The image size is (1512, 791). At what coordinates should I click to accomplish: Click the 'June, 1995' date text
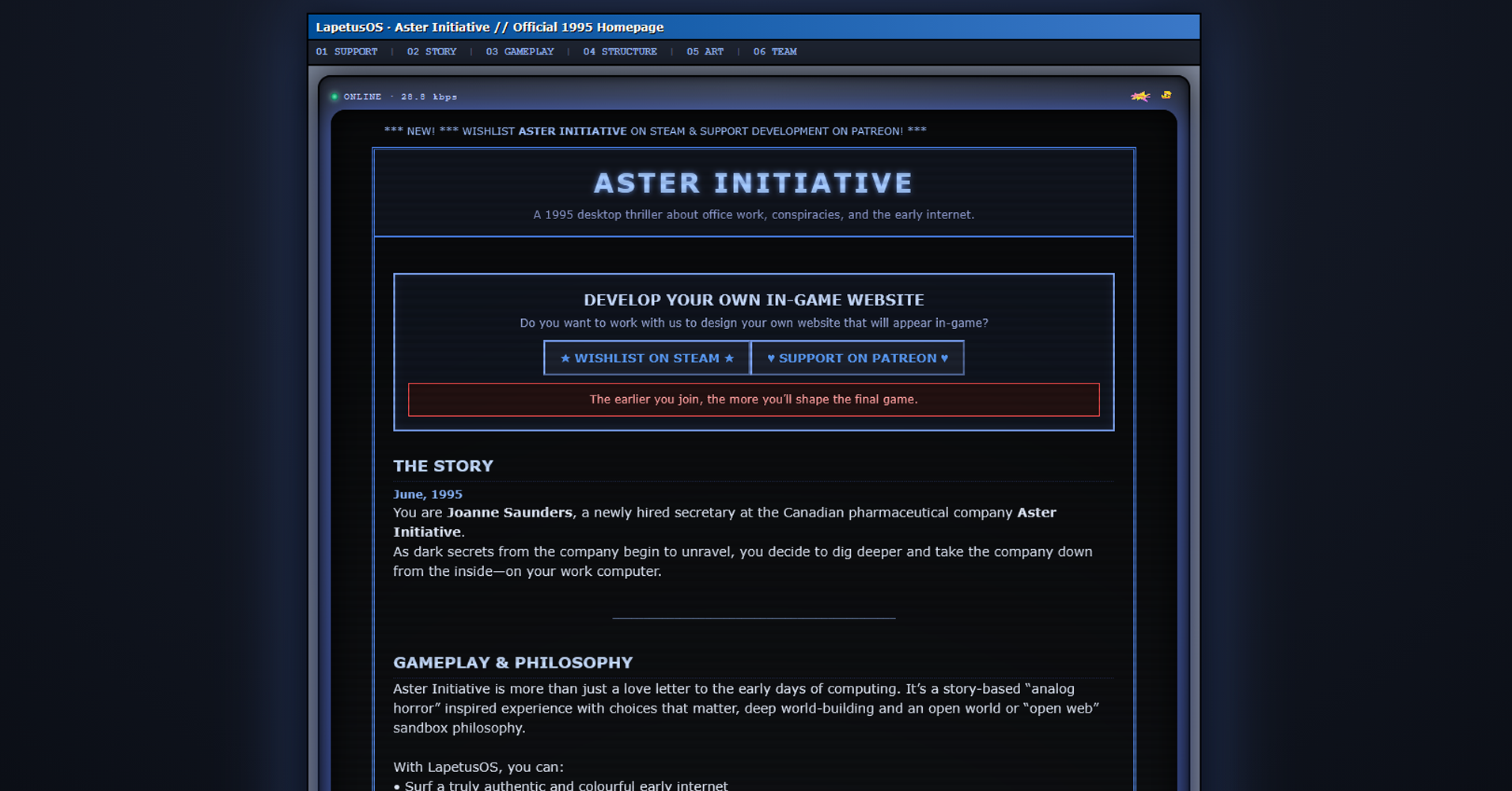click(428, 494)
